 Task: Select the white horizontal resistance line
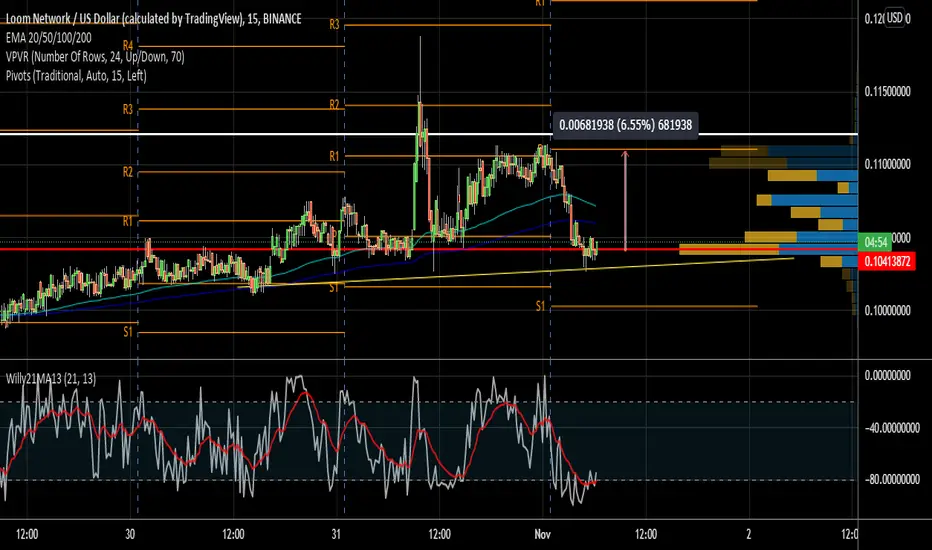(x=428, y=134)
